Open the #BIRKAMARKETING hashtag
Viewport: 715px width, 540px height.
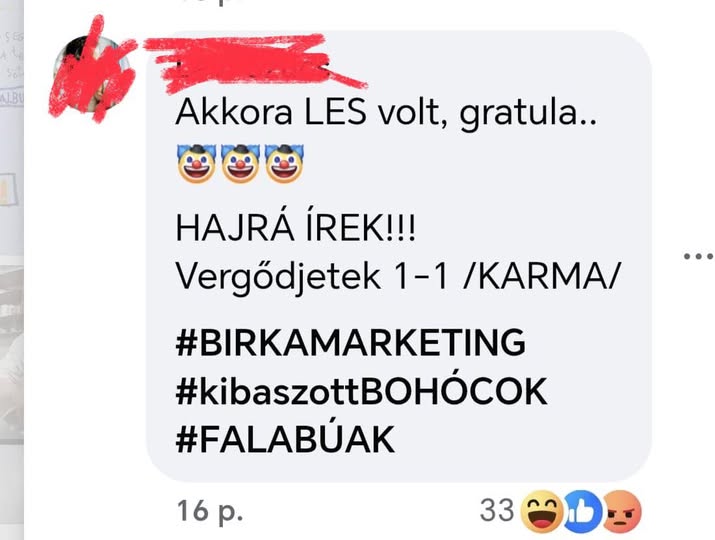[x=350, y=342]
